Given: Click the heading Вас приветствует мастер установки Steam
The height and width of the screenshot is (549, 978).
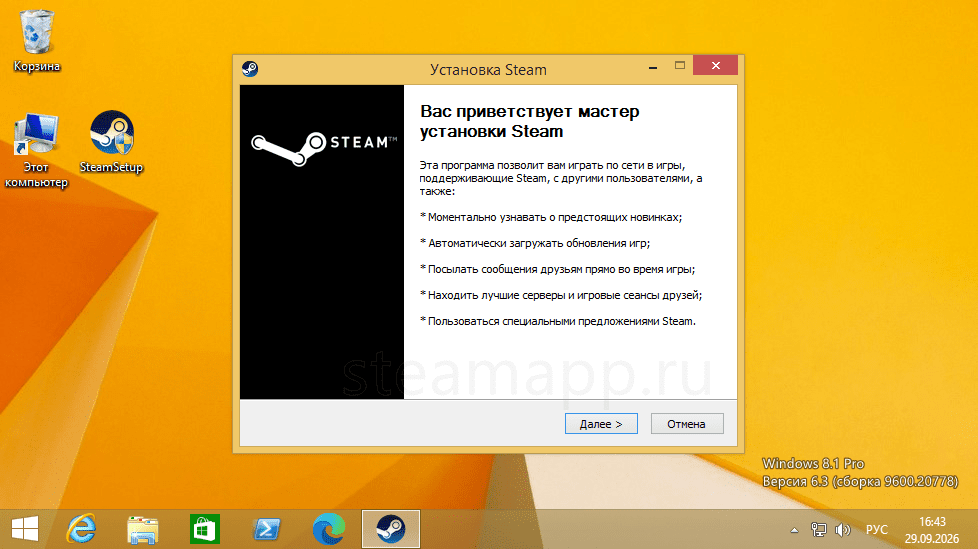Looking at the screenshot, I should click(x=530, y=122).
